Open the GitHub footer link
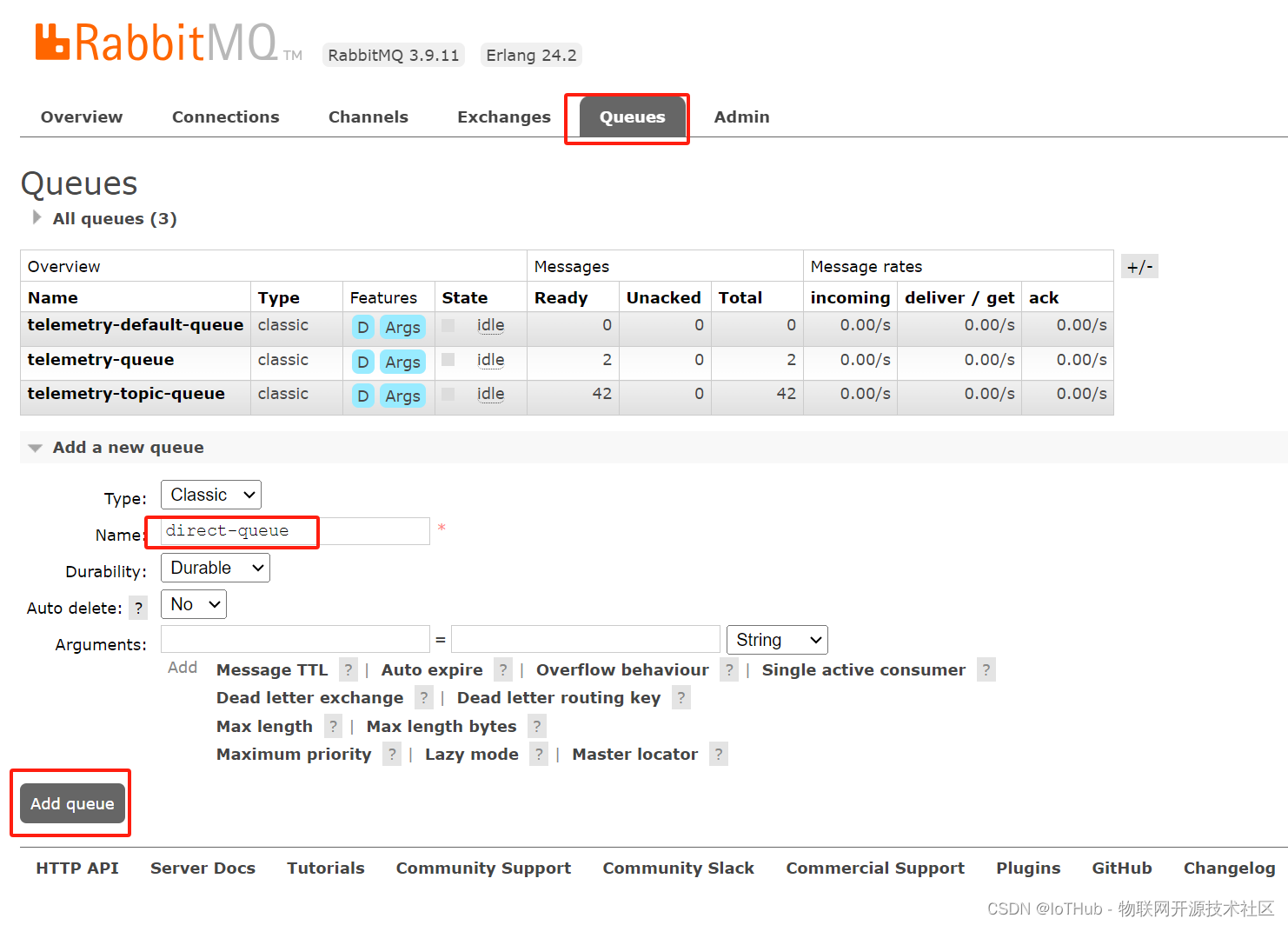Screen dimensions: 1288x925 [x=1122, y=868]
